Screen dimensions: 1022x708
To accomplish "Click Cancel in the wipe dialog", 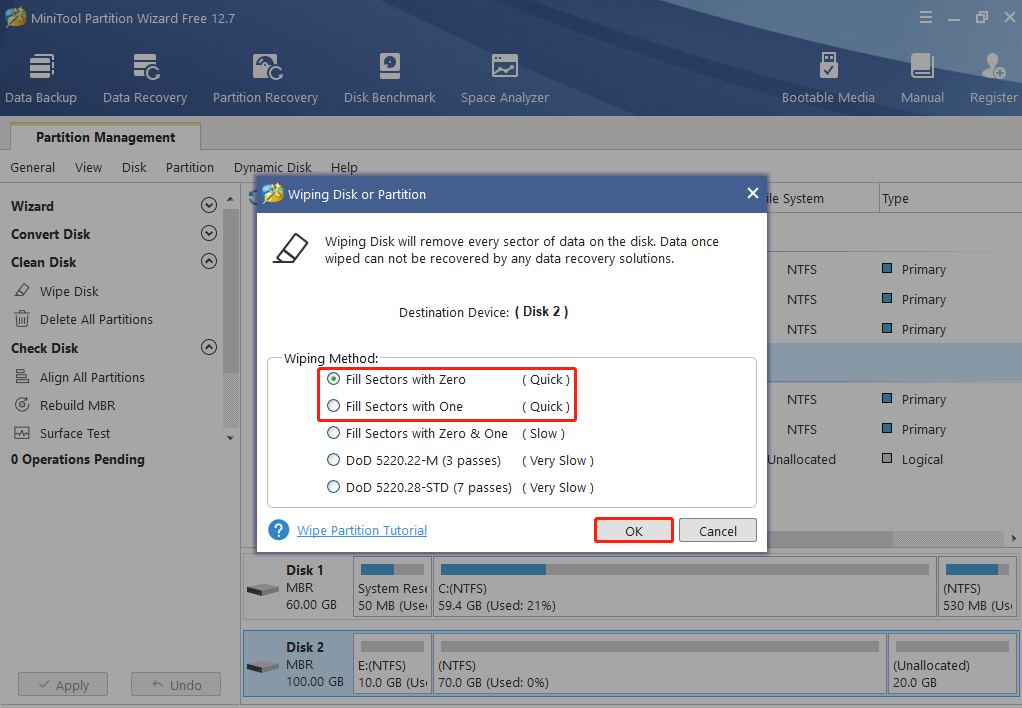I will (718, 531).
